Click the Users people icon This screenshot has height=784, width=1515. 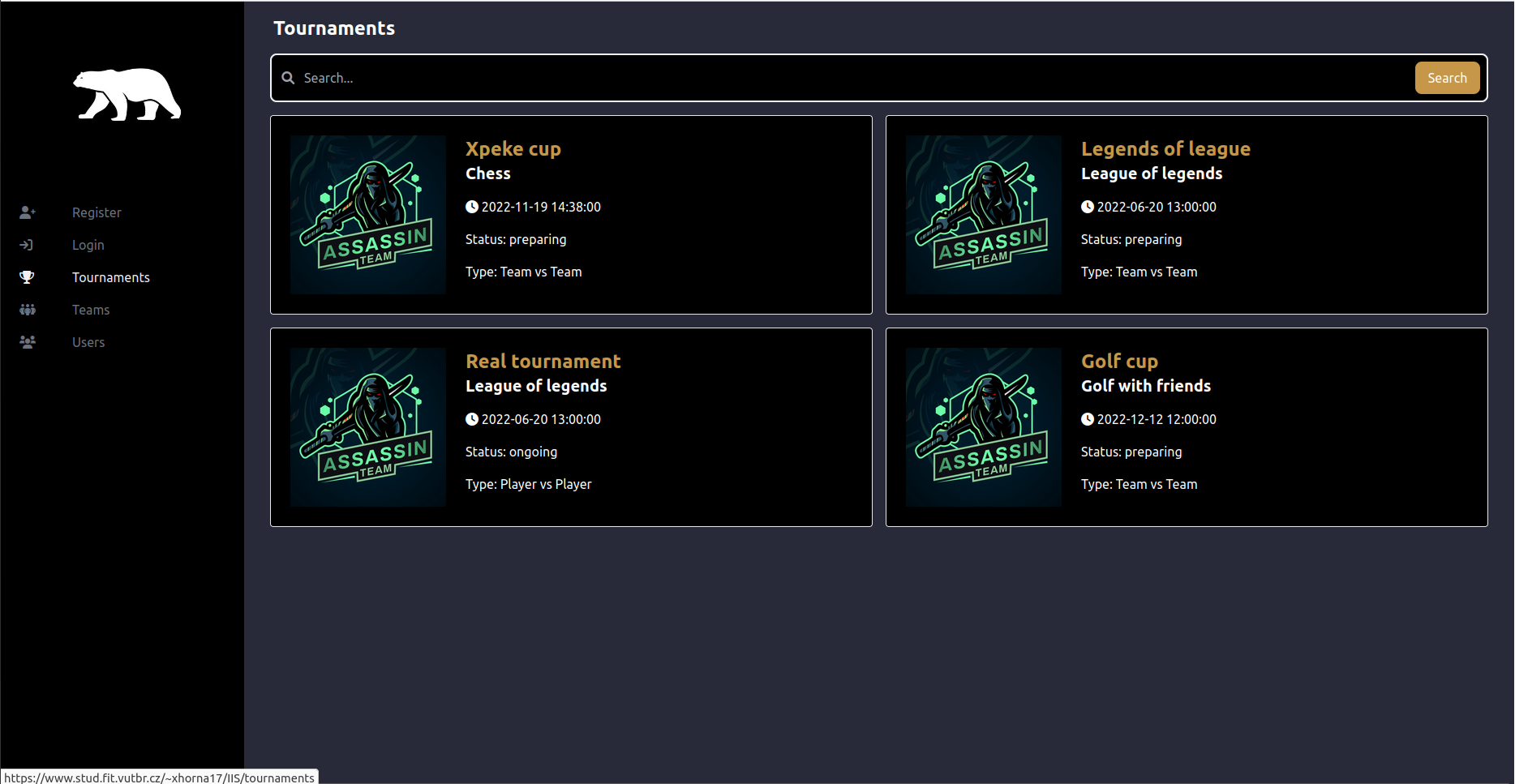(x=28, y=342)
